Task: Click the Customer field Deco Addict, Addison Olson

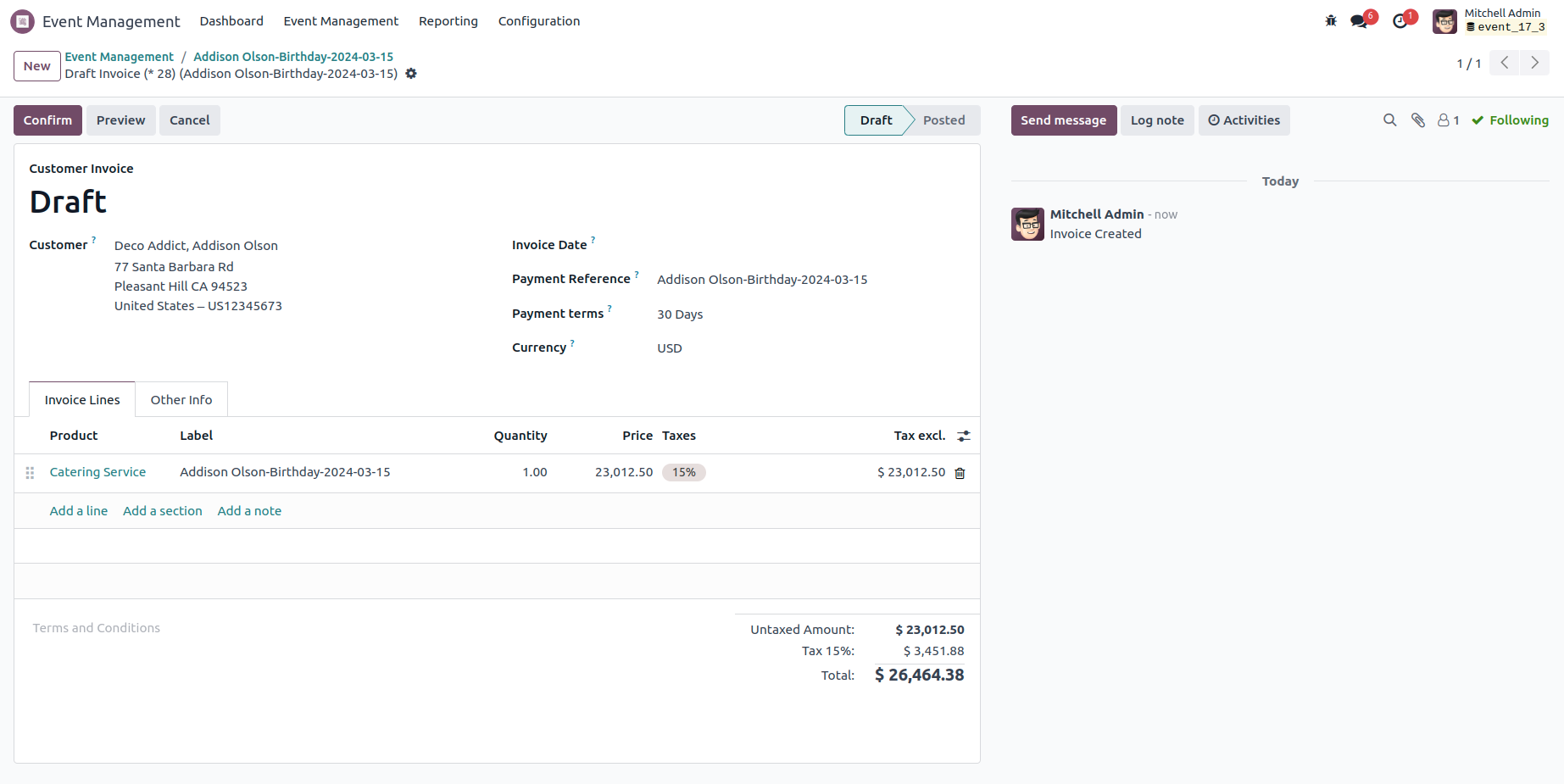Action: point(196,246)
